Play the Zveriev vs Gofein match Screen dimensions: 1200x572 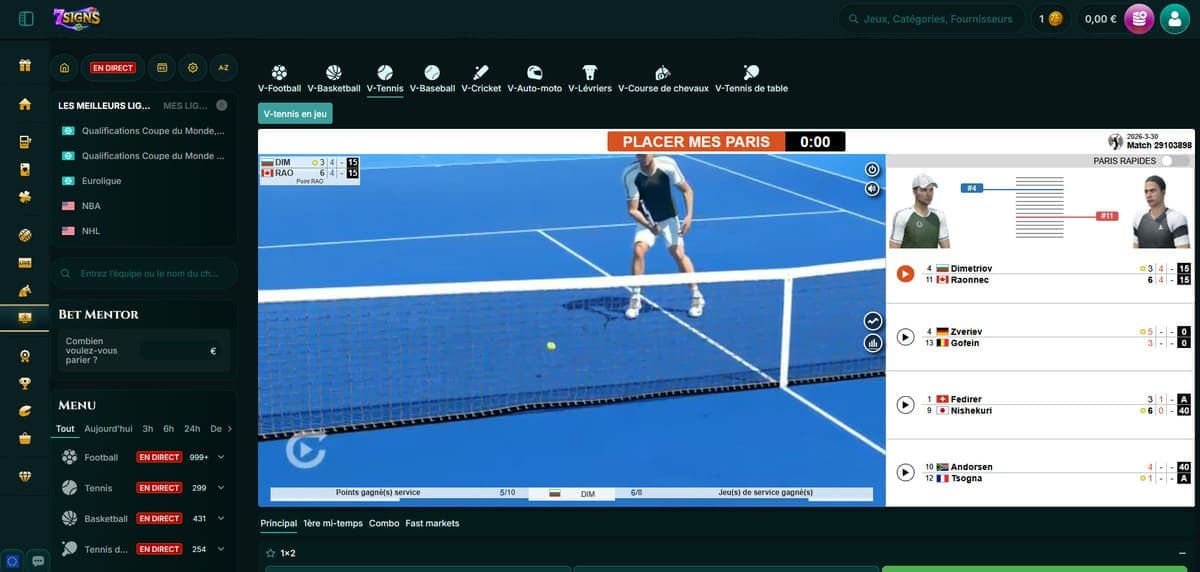pos(905,337)
